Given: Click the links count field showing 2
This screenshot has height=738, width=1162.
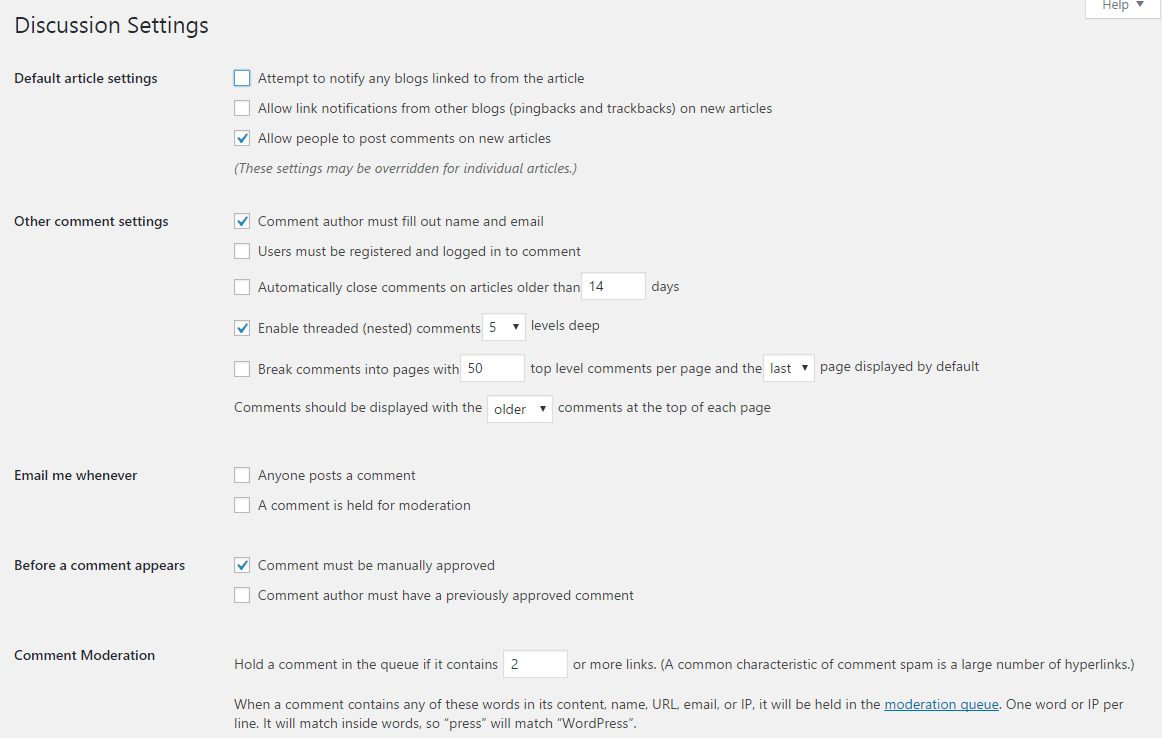Looking at the screenshot, I should tap(535, 664).
